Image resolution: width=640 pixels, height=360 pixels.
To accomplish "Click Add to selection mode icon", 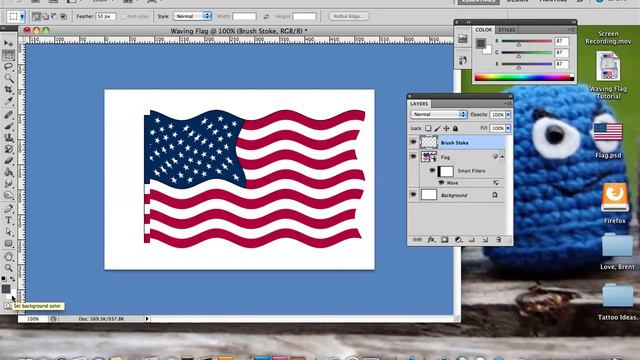I will pyautogui.click(x=45, y=16).
